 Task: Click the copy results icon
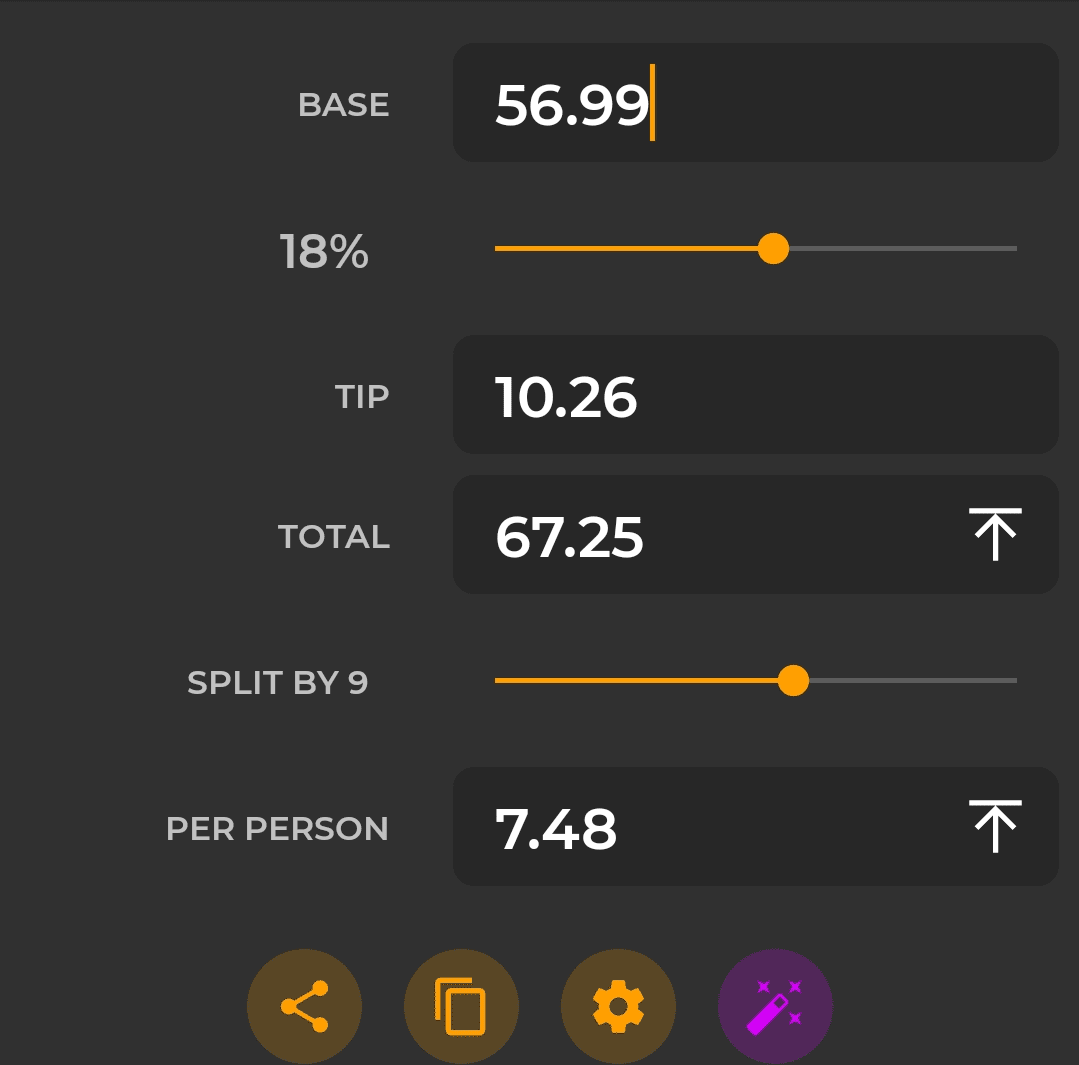coord(461,1006)
